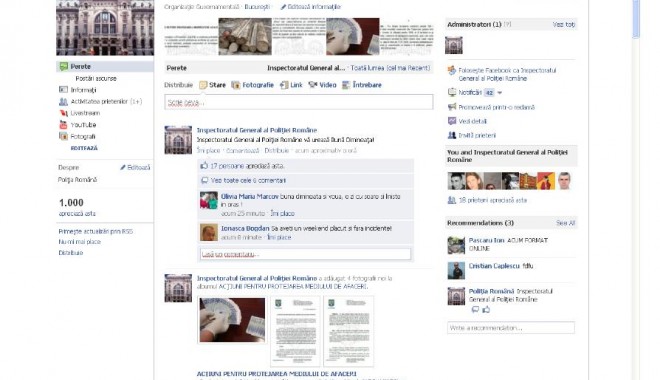Screen dimensions: 660x380
Task: Click See All in Recommendations
Action: pyautogui.click(x=565, y=223)
